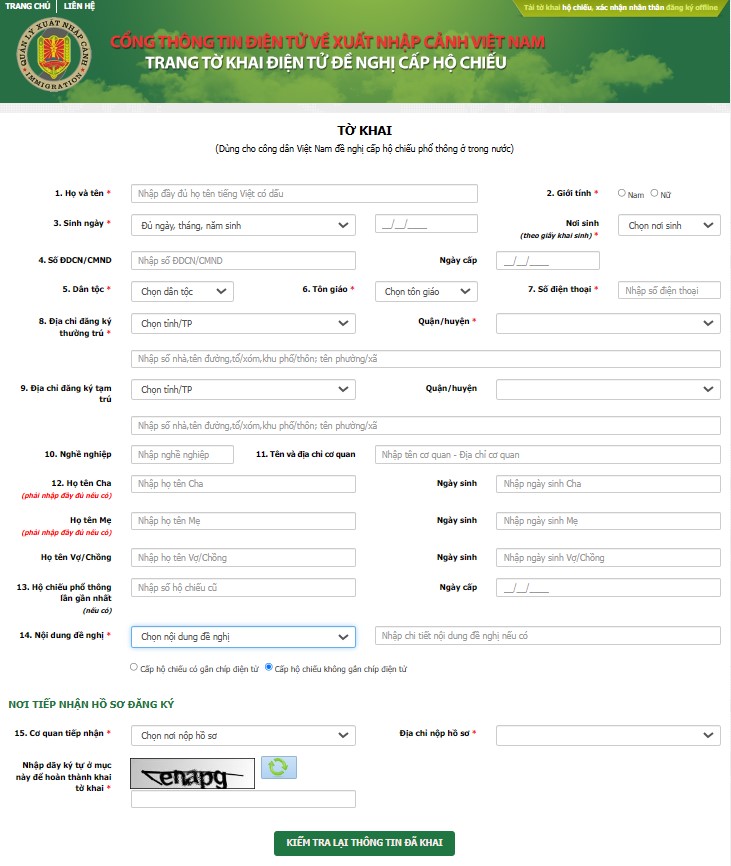Screen dimensions: 731x866
Task: Open the LIÊN HỆ menu item
Action: (x=80, y=6)
